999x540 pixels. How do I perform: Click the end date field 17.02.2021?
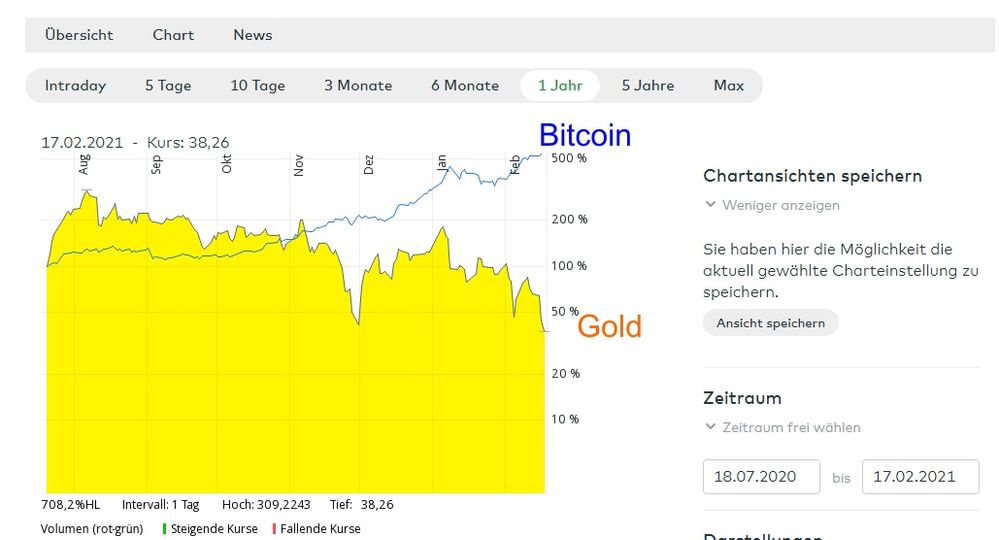point(920,477)
